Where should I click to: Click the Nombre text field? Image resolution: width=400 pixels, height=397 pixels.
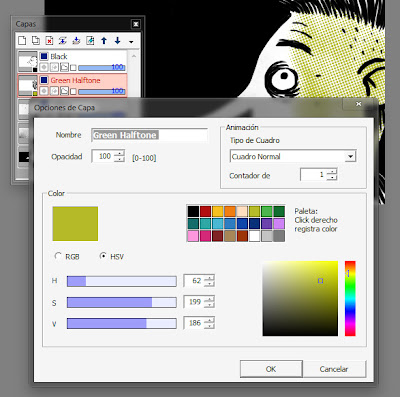pyautogui.click(x=149, y=135)
